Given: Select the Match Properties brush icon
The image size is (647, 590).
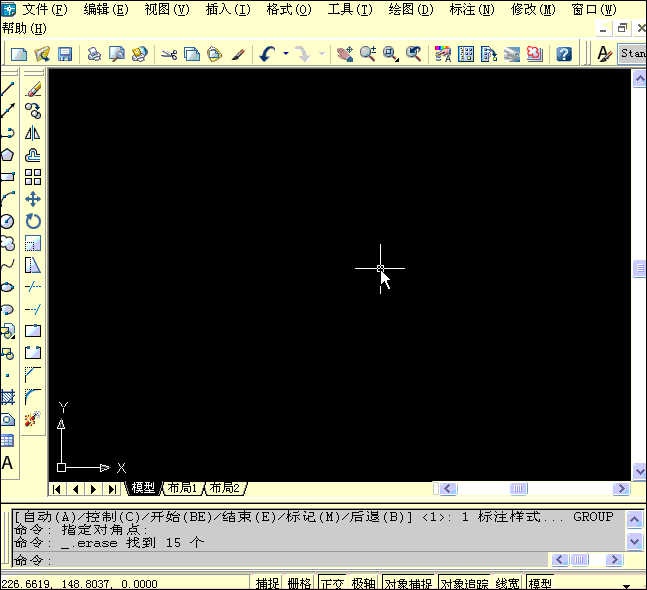Looking at the screenshot, I should 238,54.
